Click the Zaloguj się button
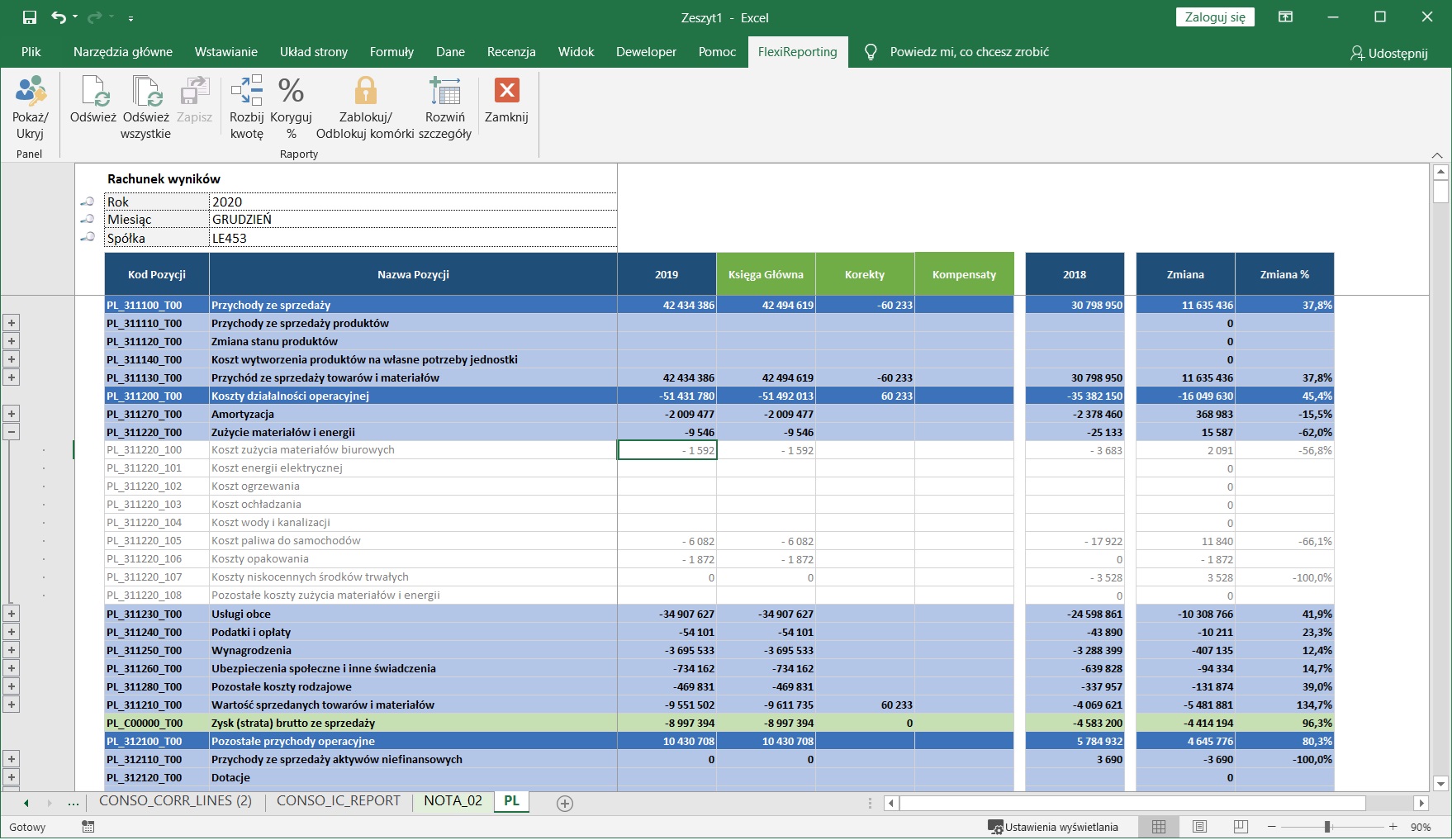1452x840 pixels. (1214, 17)
